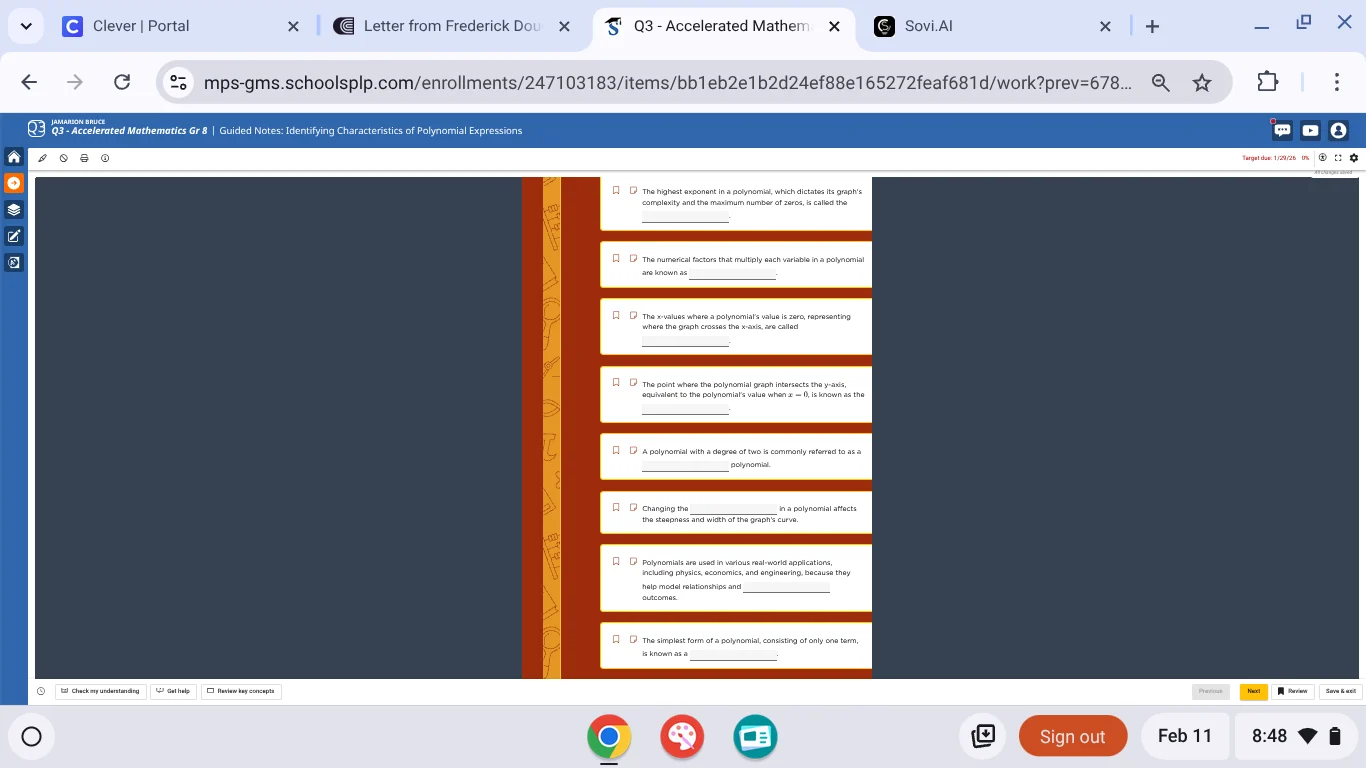Open the accessibility star icon near the gear
The height and width of the screenshot is (768, 1366).
pos(1322,157)
